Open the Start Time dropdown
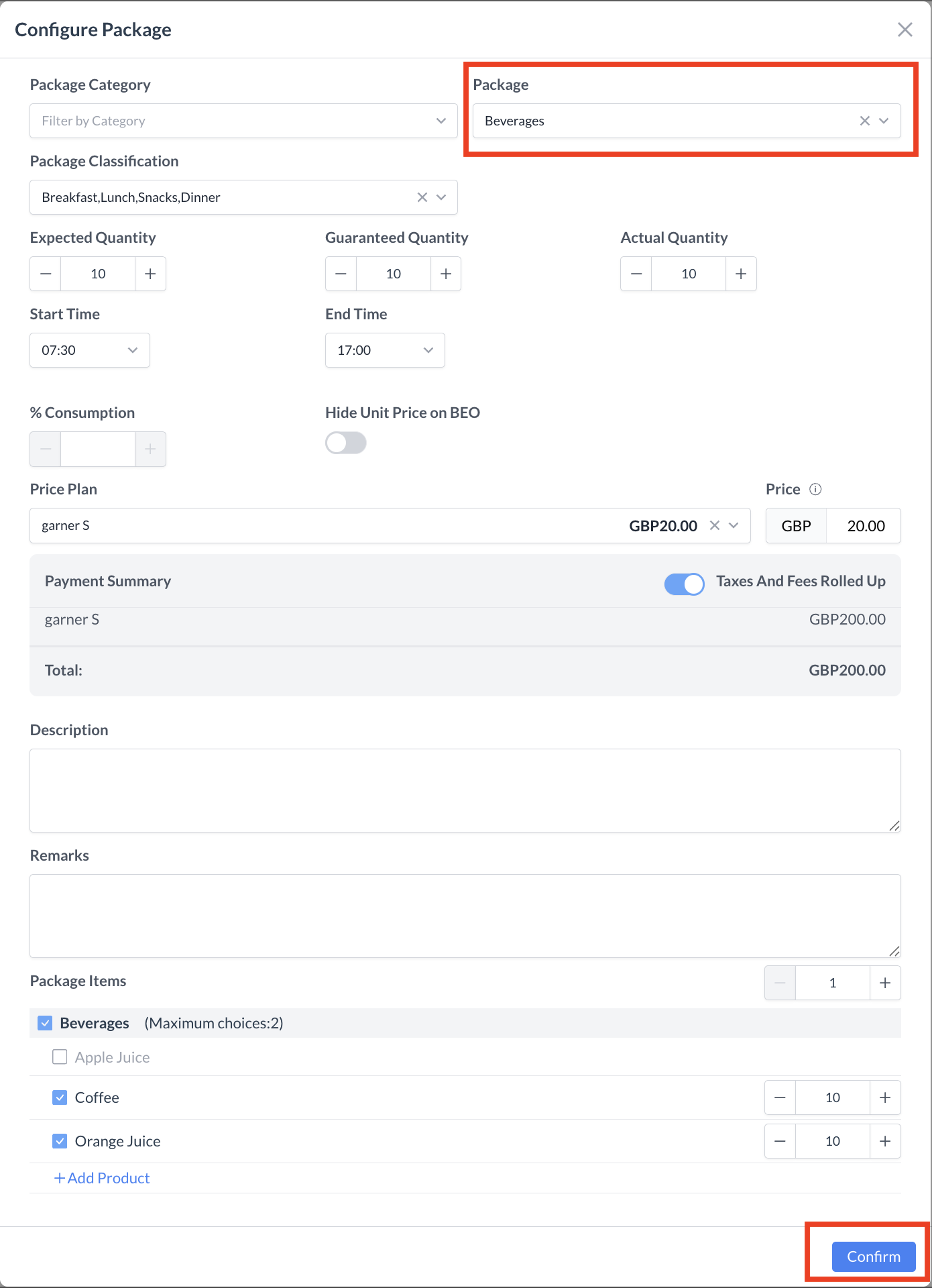 (90, 350)
